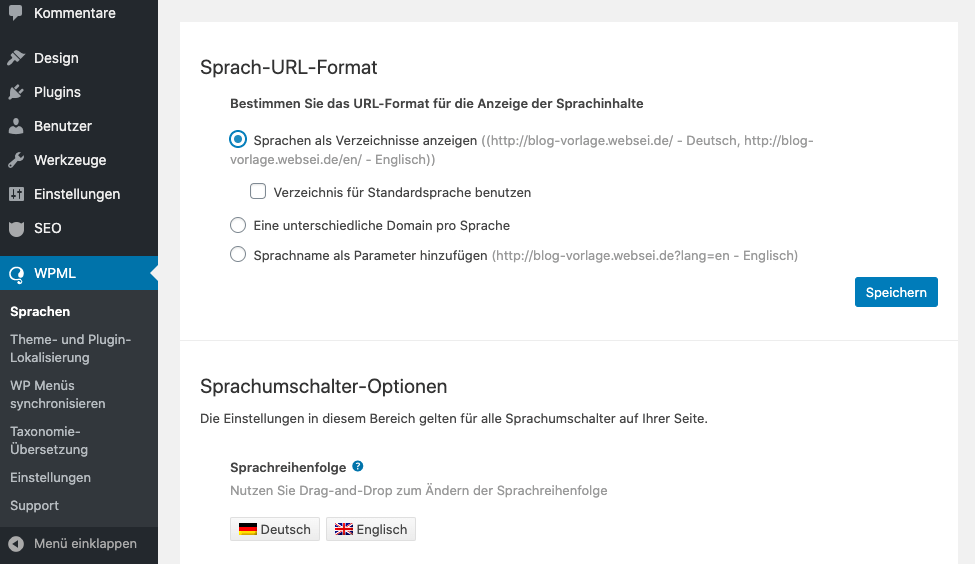The image size is (975, 564).
Task: Choose 'Eine unterschiedliche Domain pro Sprache'
Action: (x=238, y=225)
